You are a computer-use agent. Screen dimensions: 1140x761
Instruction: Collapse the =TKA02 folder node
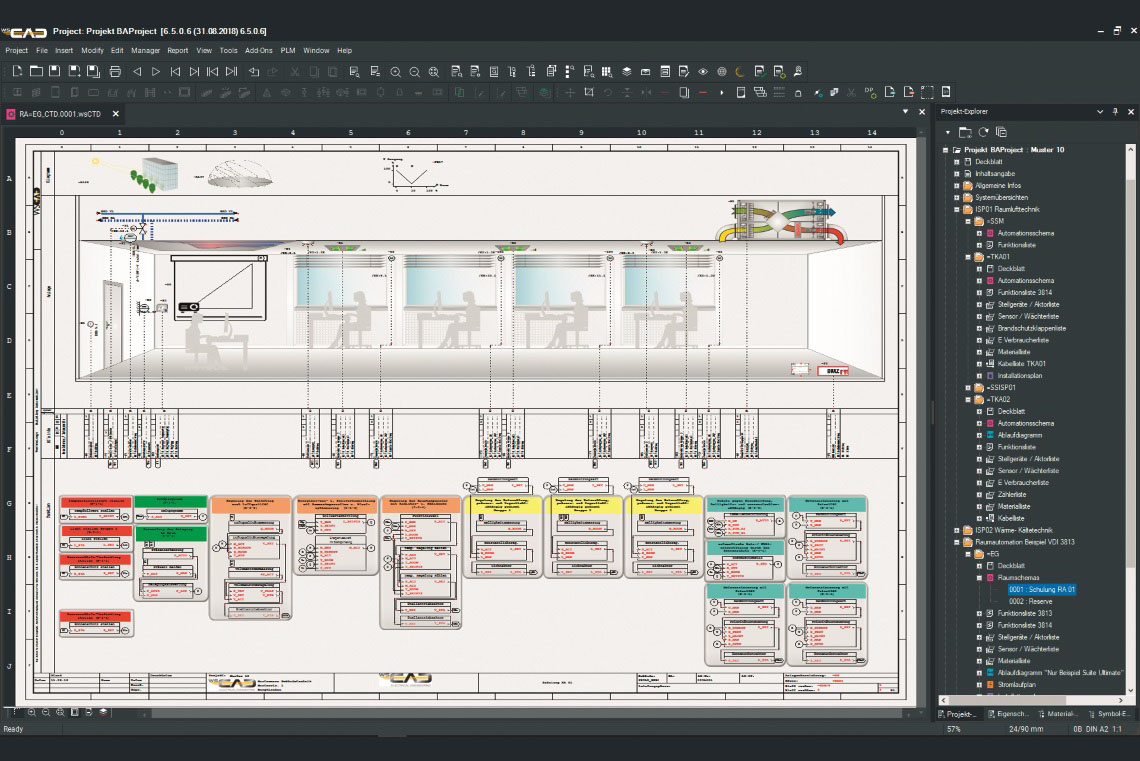tap(968, 399)
